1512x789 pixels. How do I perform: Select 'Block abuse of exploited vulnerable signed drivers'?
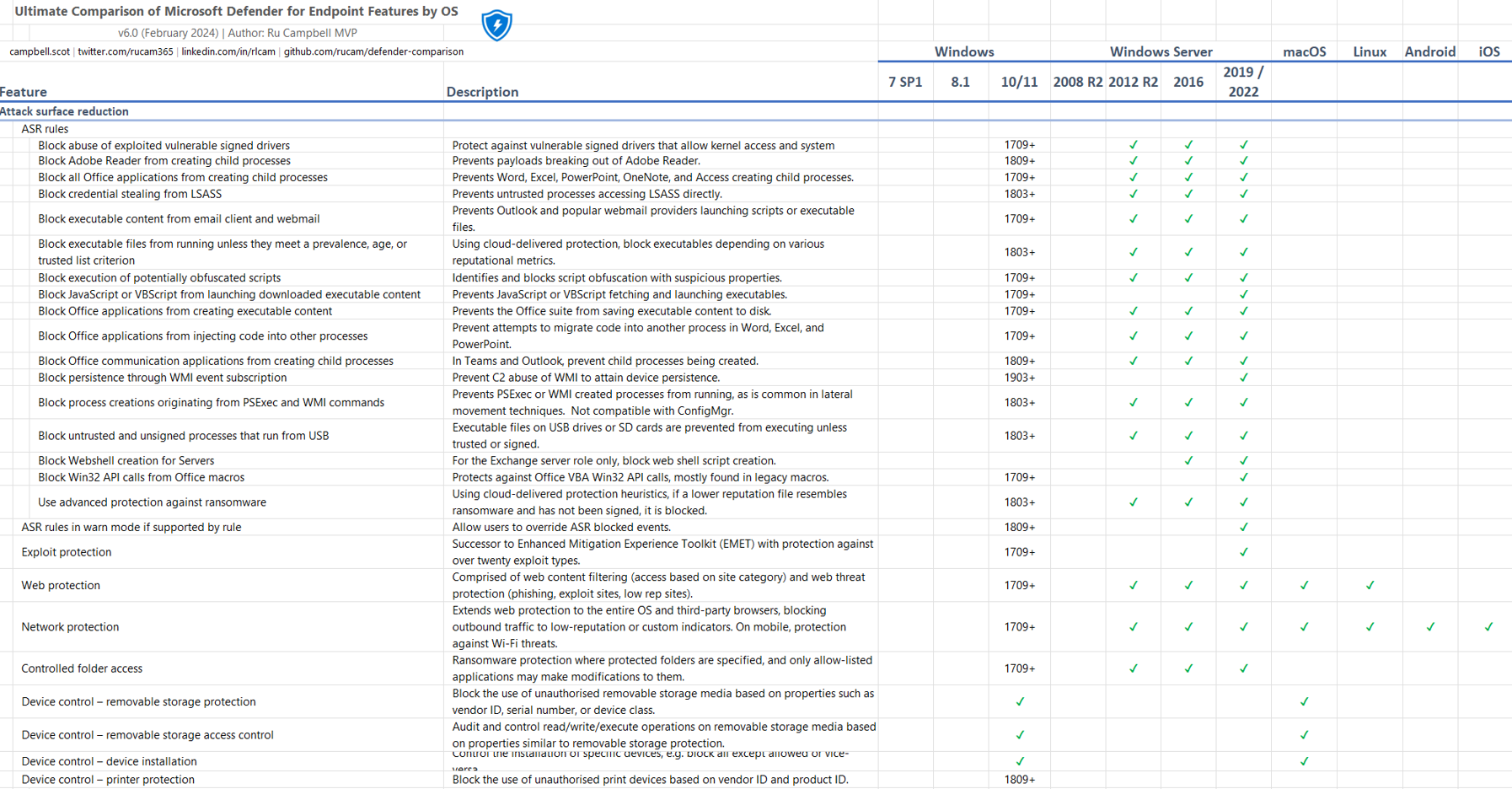pos(164,146)
